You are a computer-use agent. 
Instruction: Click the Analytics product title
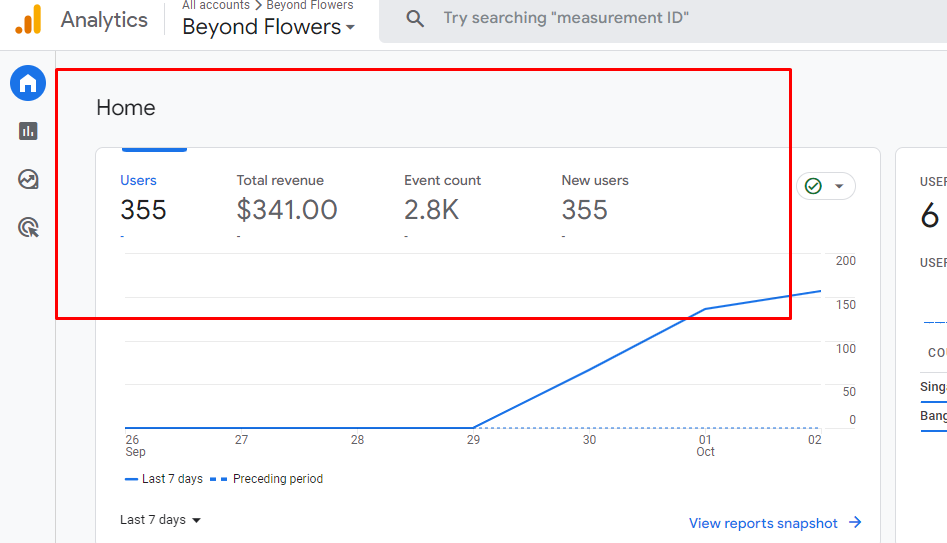(104, 20)
